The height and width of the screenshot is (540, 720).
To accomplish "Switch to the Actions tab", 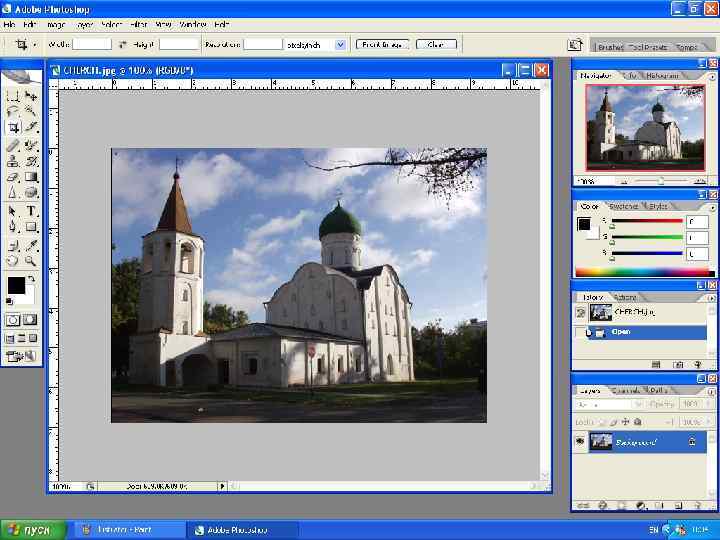I will (624, 297).
